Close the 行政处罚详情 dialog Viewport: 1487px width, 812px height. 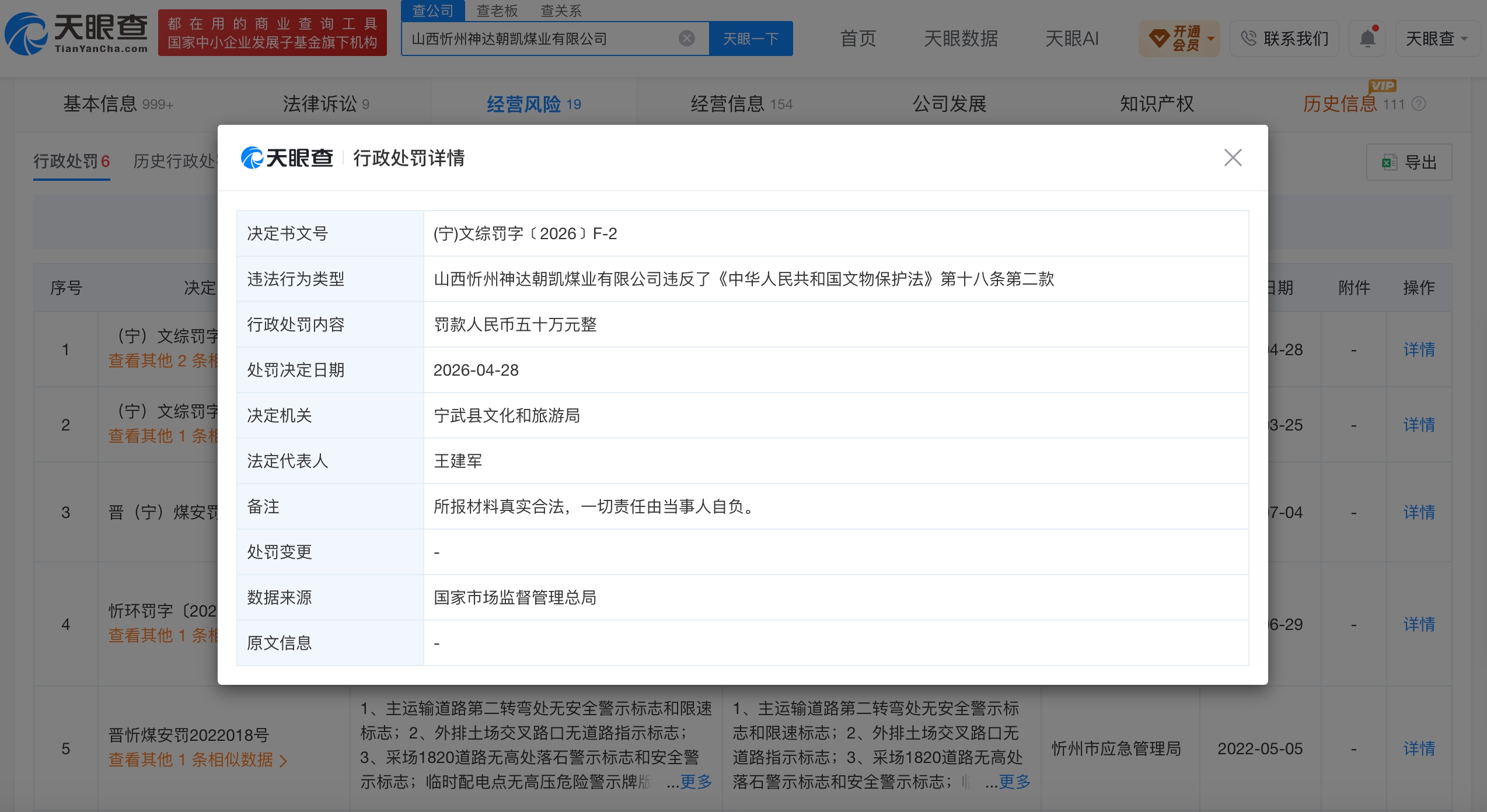coord(1233,157)
